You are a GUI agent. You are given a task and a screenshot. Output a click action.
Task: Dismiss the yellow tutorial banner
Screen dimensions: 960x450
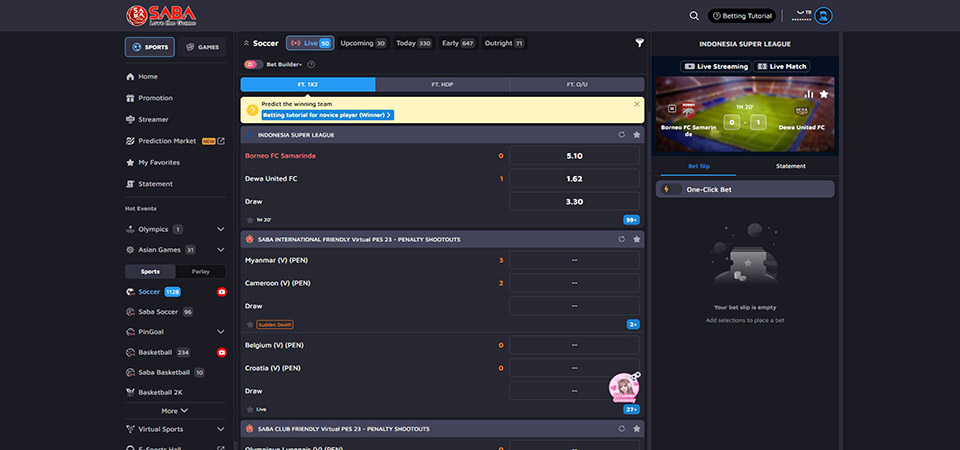pyautogui.click(x=637, y=104)
